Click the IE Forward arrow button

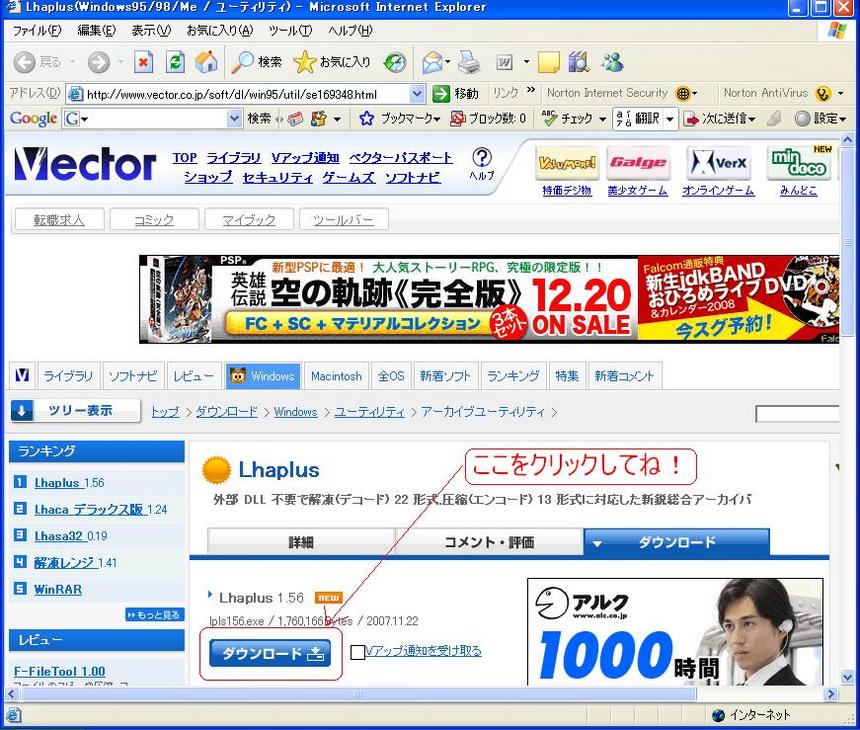coord(99,63)
